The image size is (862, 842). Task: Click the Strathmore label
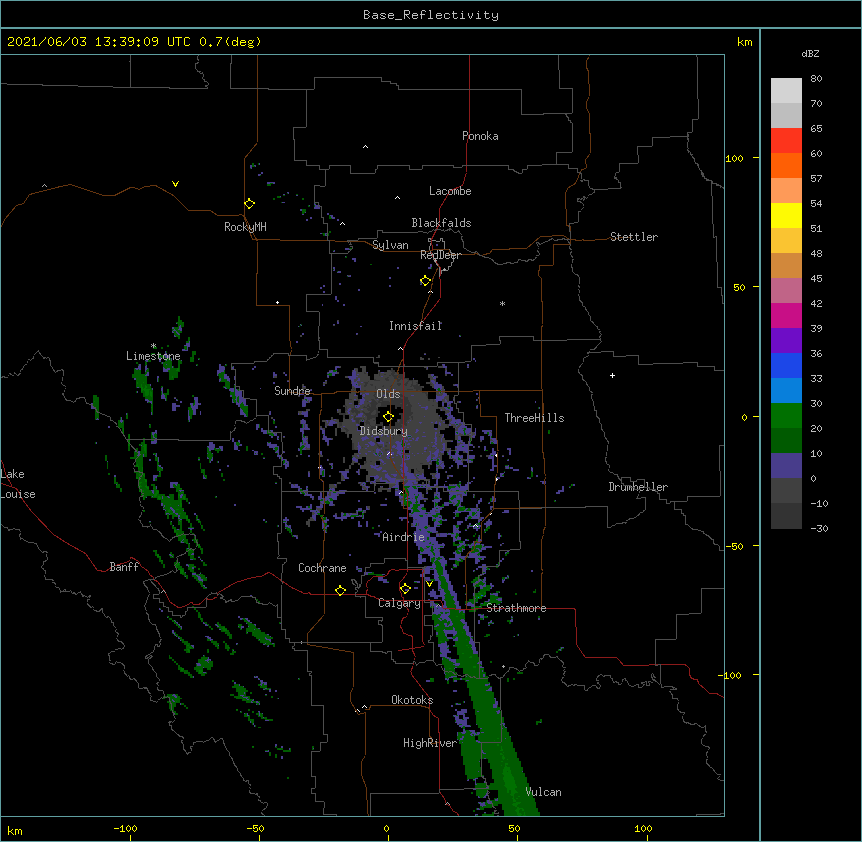516,608
